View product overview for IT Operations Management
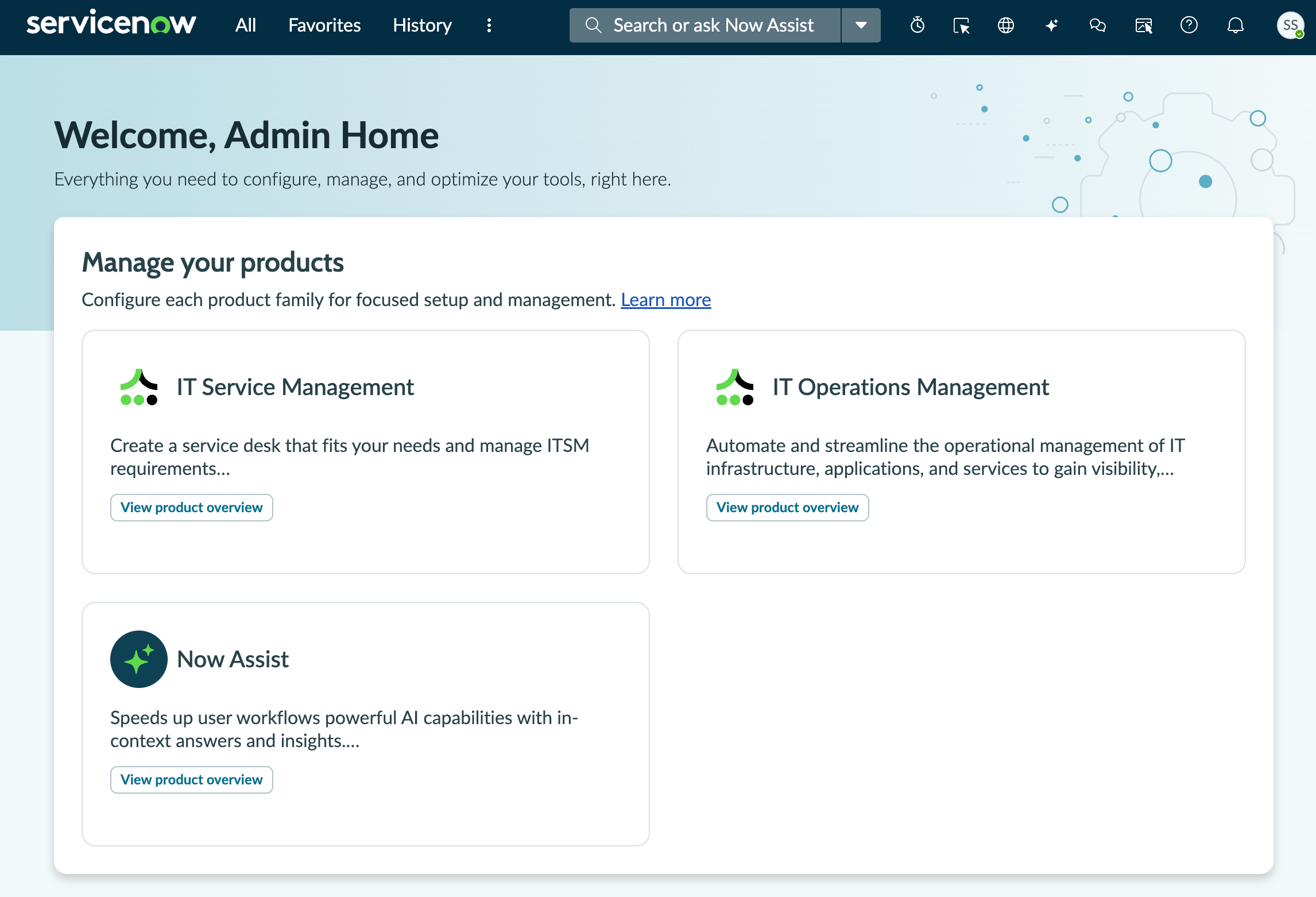Screen dimensions: 1316x897 787,508
